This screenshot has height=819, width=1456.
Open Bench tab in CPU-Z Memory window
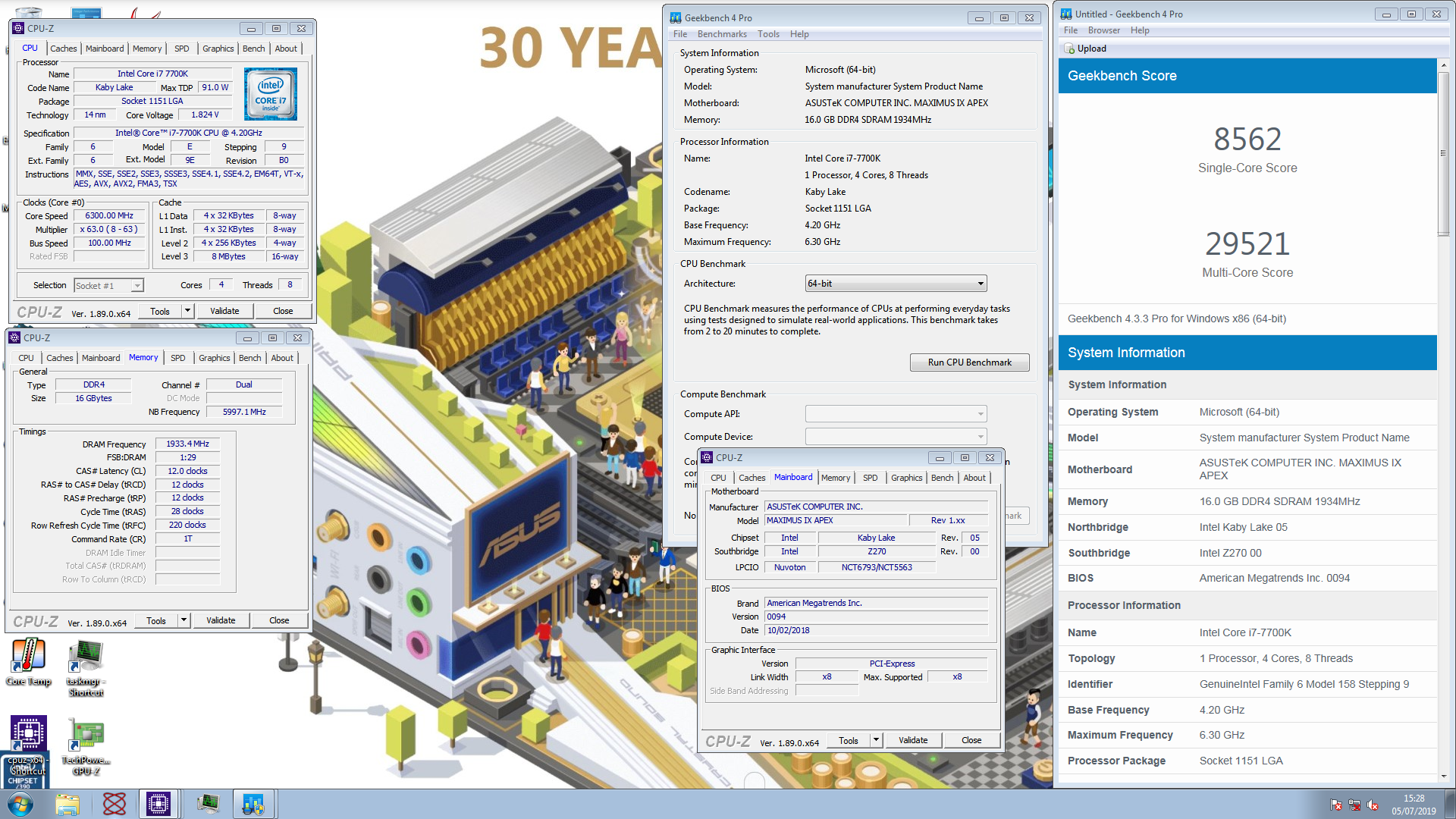(250, 358)
